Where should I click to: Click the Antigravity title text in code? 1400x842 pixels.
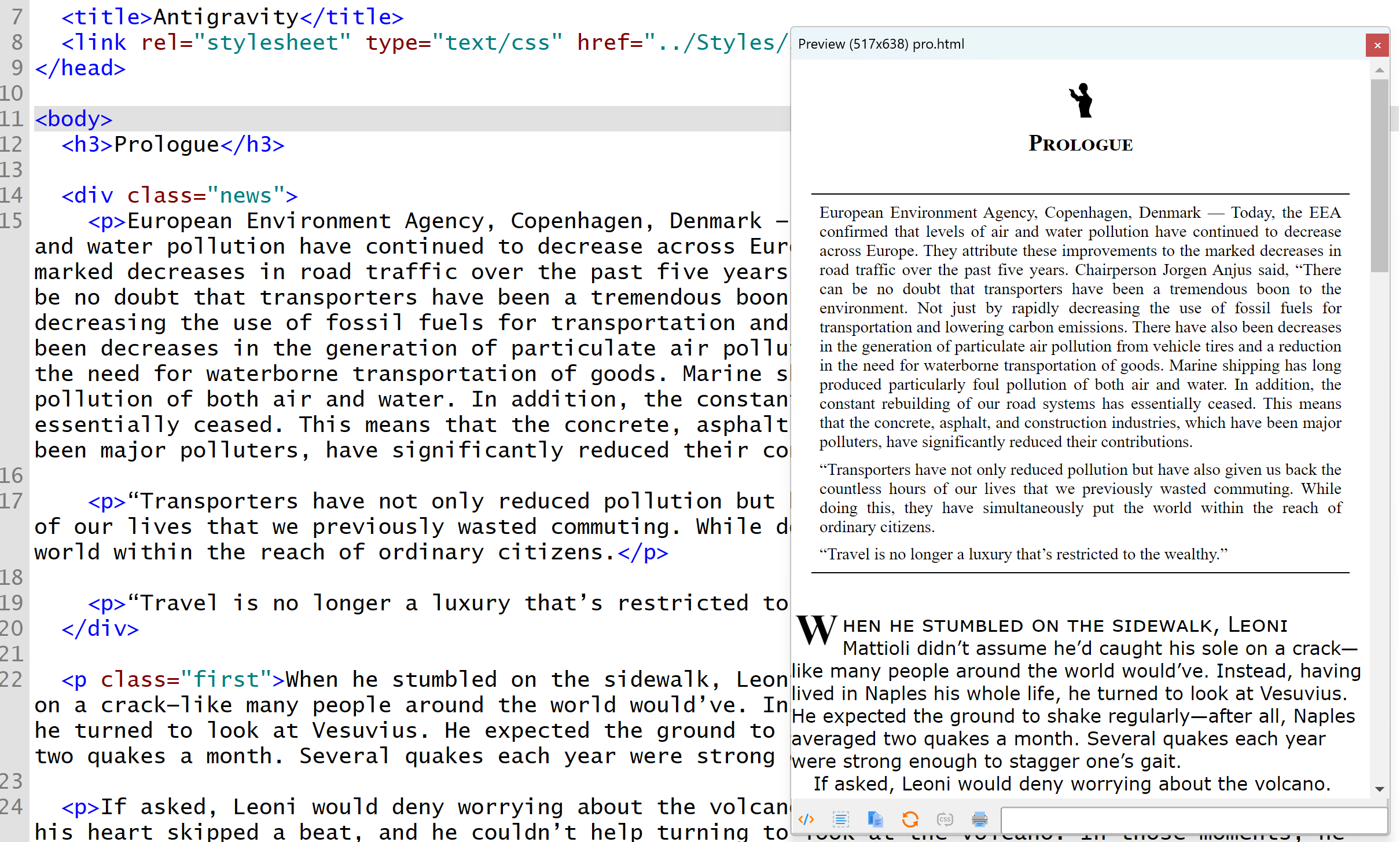point(226,17)
